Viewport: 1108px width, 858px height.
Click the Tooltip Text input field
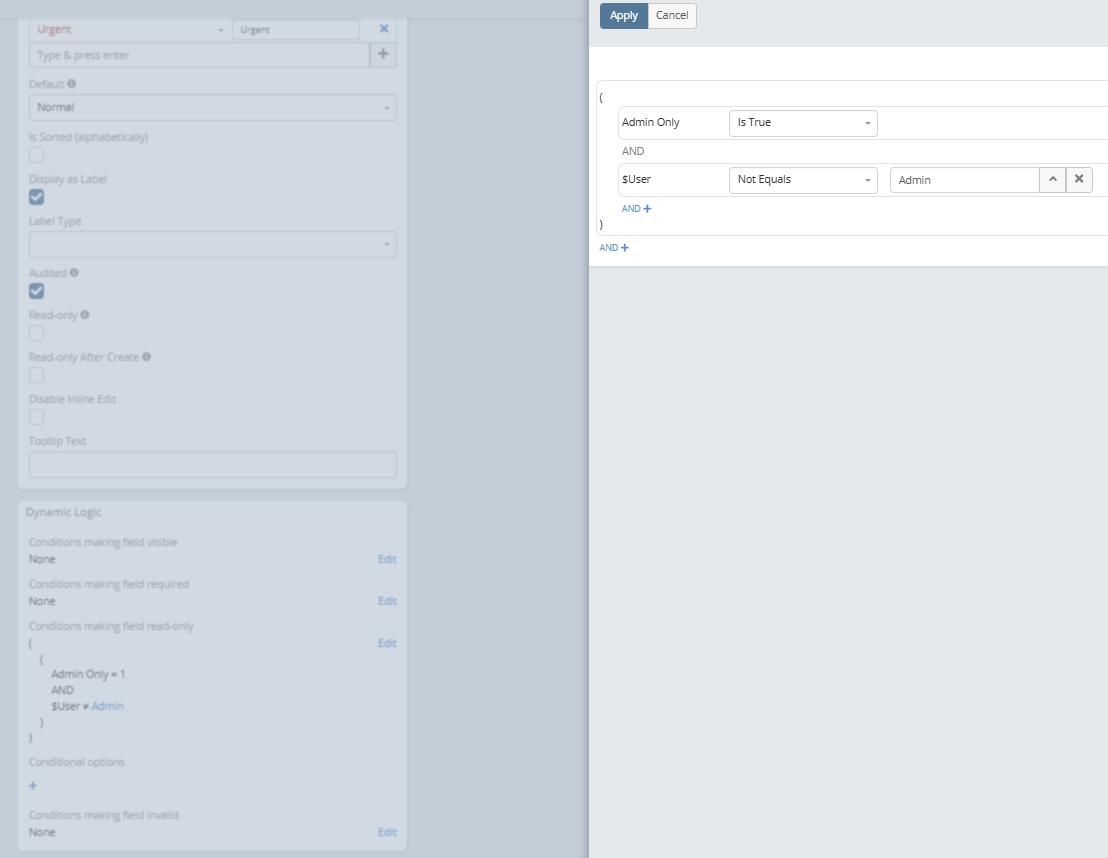(212, 465)
